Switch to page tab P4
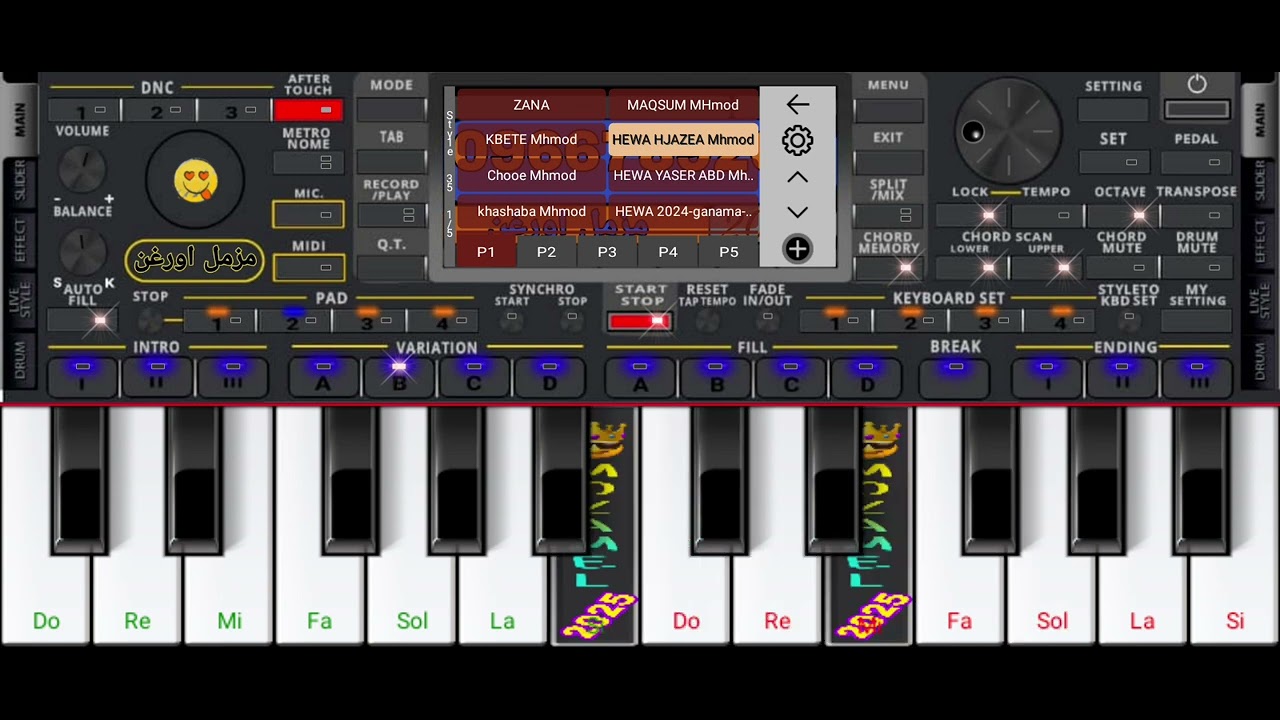Screen dimensions: 1280x720 coord(668,252)
